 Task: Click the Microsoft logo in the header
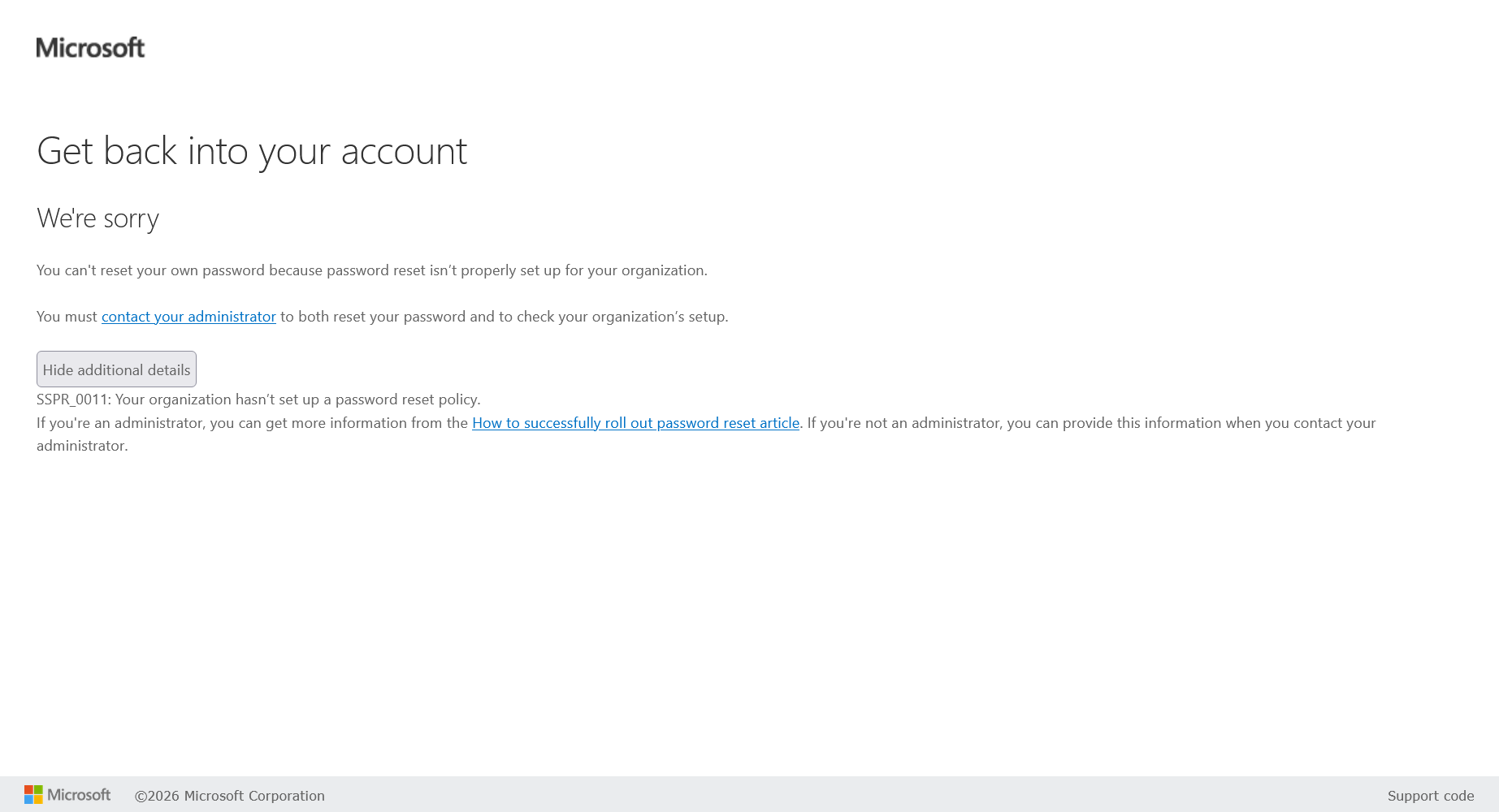tap(90, 48)
